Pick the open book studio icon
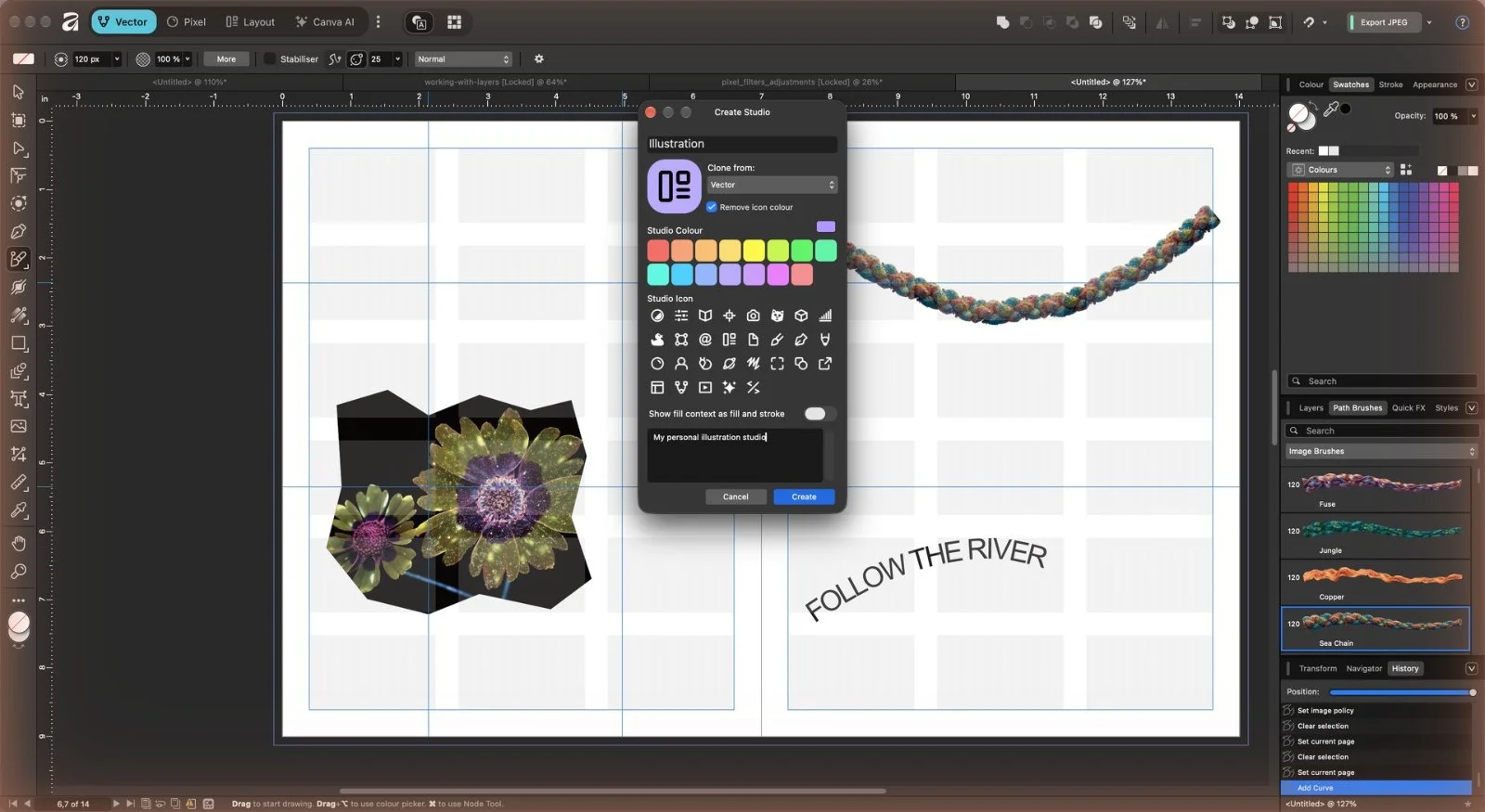 [705, 316]
